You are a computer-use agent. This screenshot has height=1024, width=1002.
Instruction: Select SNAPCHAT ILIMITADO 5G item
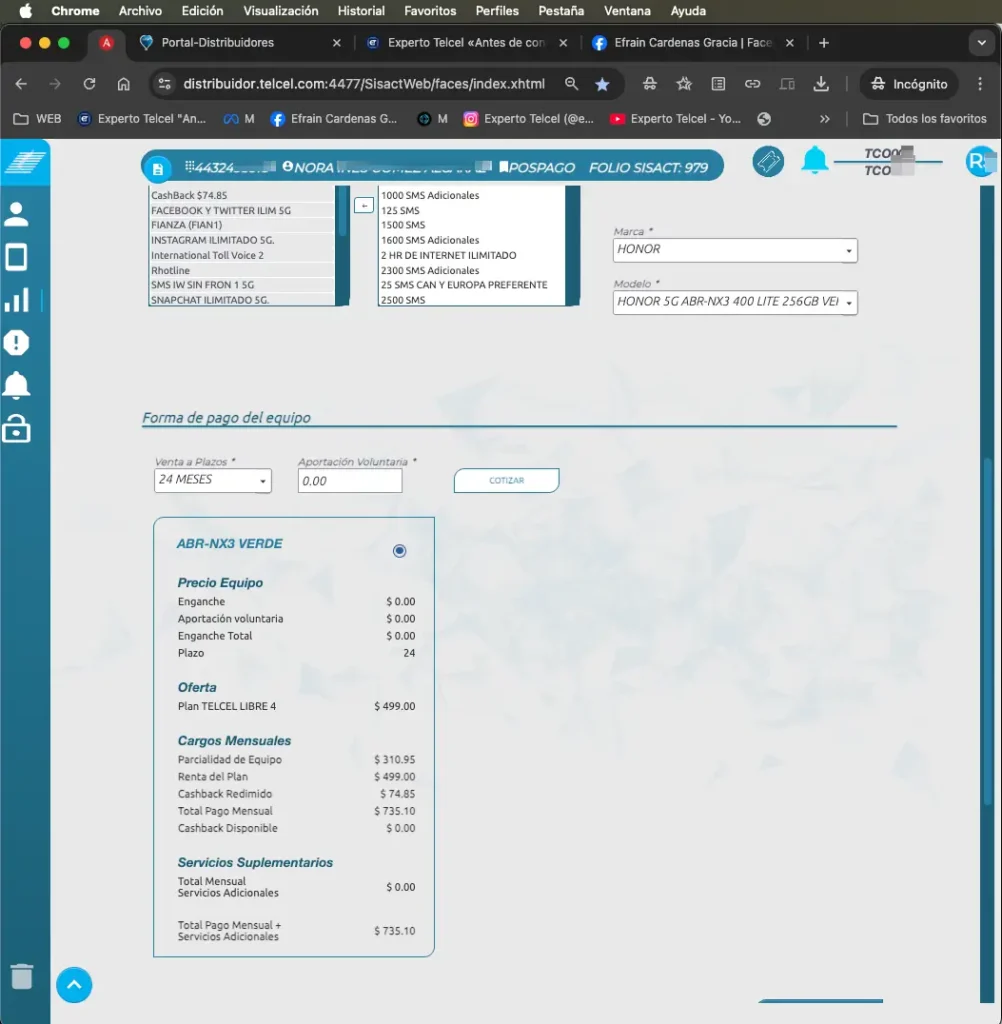pyautogui.click(x=241, y=300)
